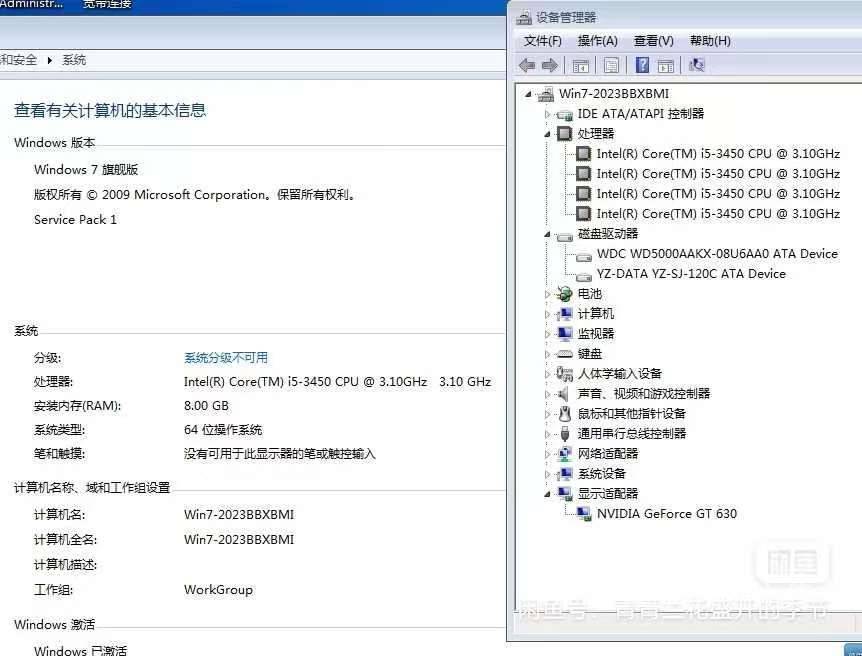The width and height of the screenshot is (862, 656).
Task: Select the first Intel Core i5-3450 processor entry
Action: (718, 153)
